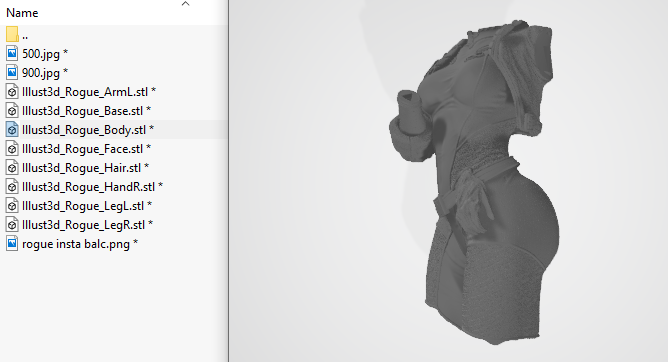Click the Illust3d_Rogue_LegL.stl file icon
This screenshot has height=362, width=668.
(x=12, y=206)
